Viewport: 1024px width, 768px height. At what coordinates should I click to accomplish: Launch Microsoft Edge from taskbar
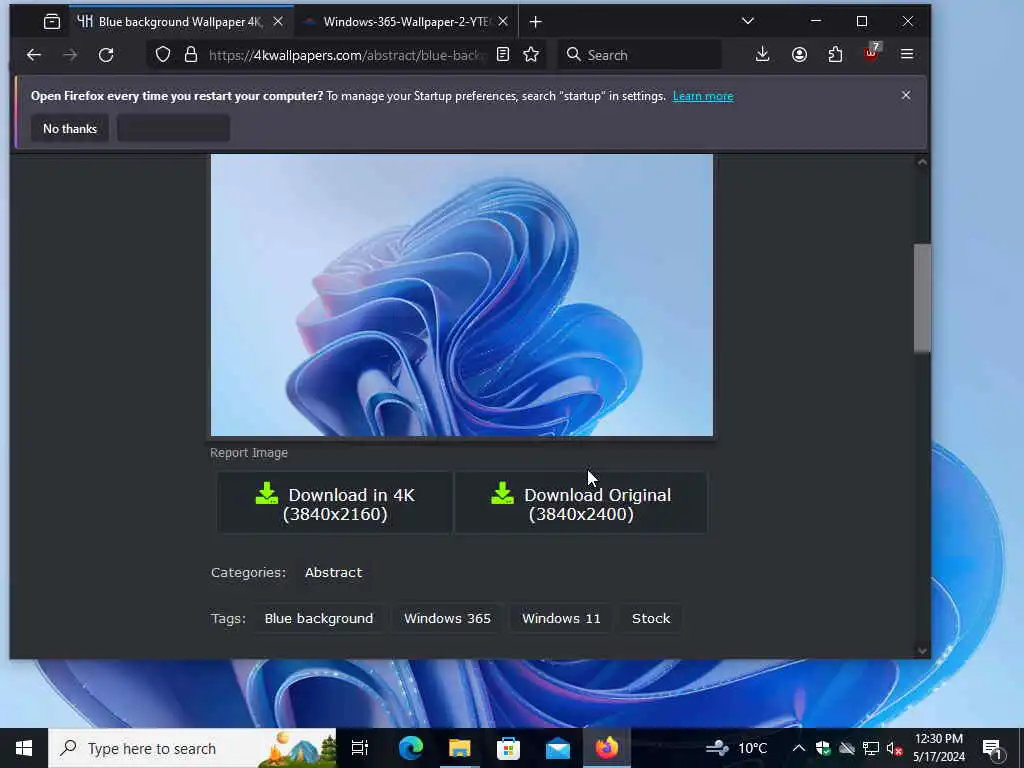pos(411,748)
